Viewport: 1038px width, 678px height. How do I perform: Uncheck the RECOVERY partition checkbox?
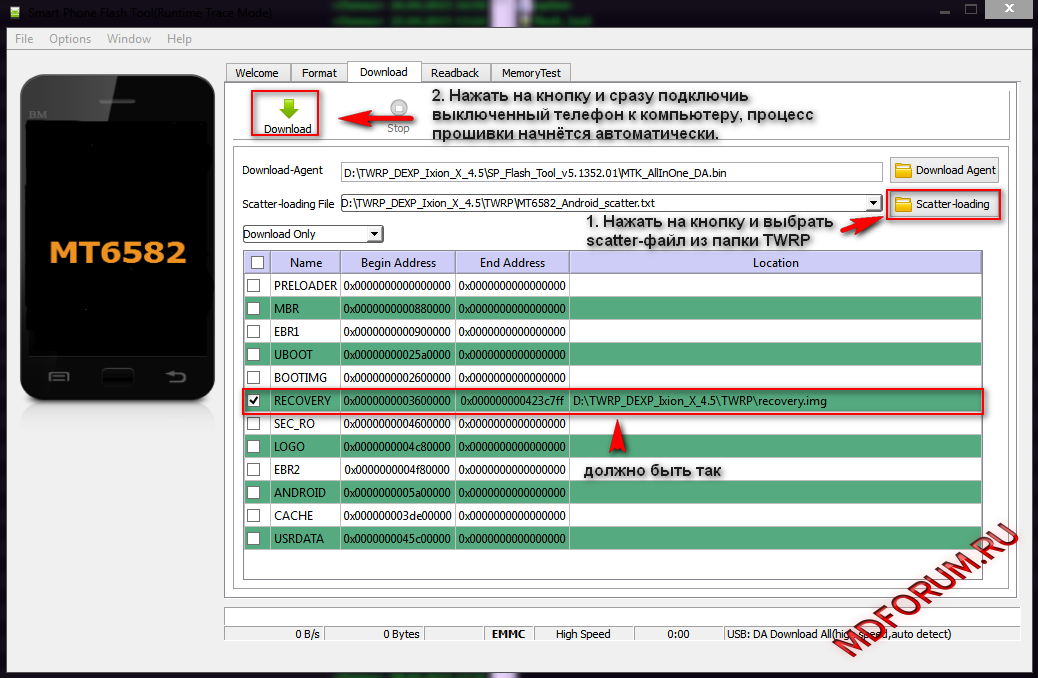pos(257,401)
